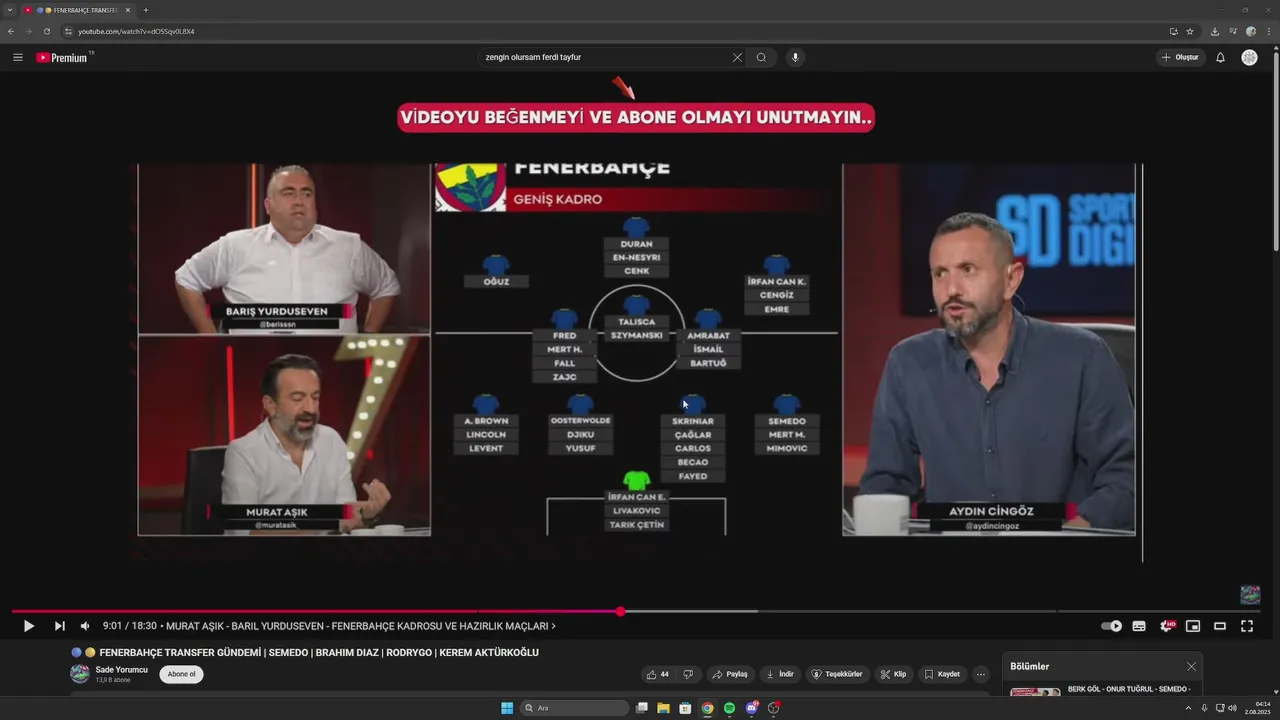1280x720 pixels.
Task: Open more actions ellipsis under the video
Action: 981,674
